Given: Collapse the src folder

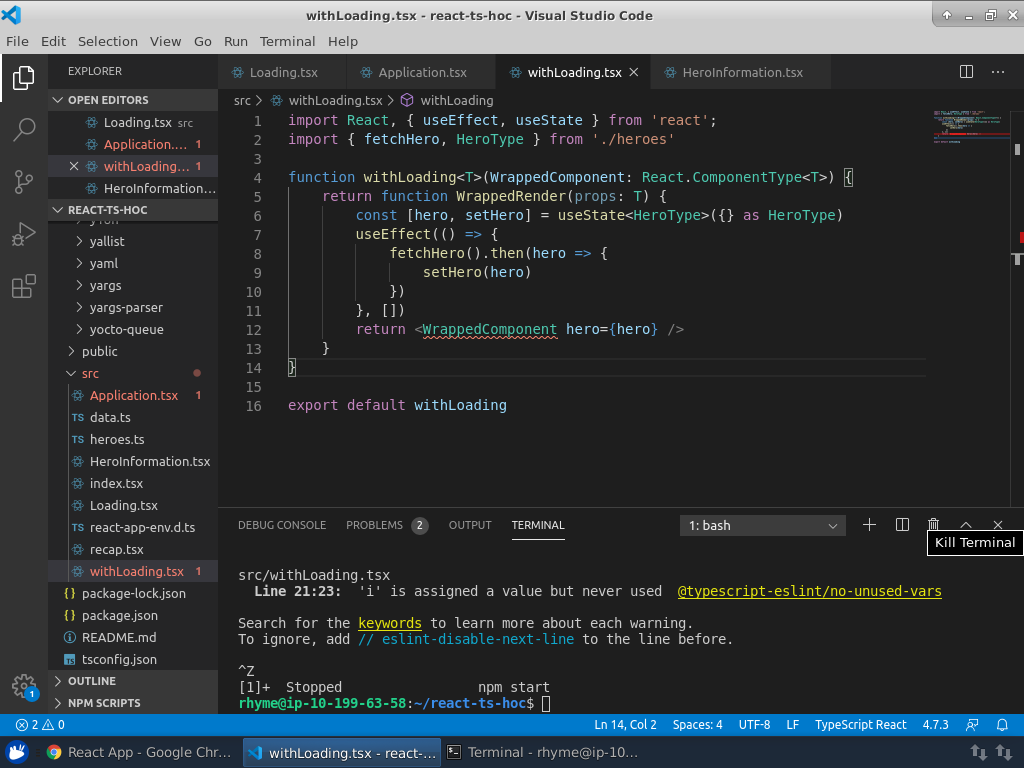Looking at the screenshot, I should (90, 373).
